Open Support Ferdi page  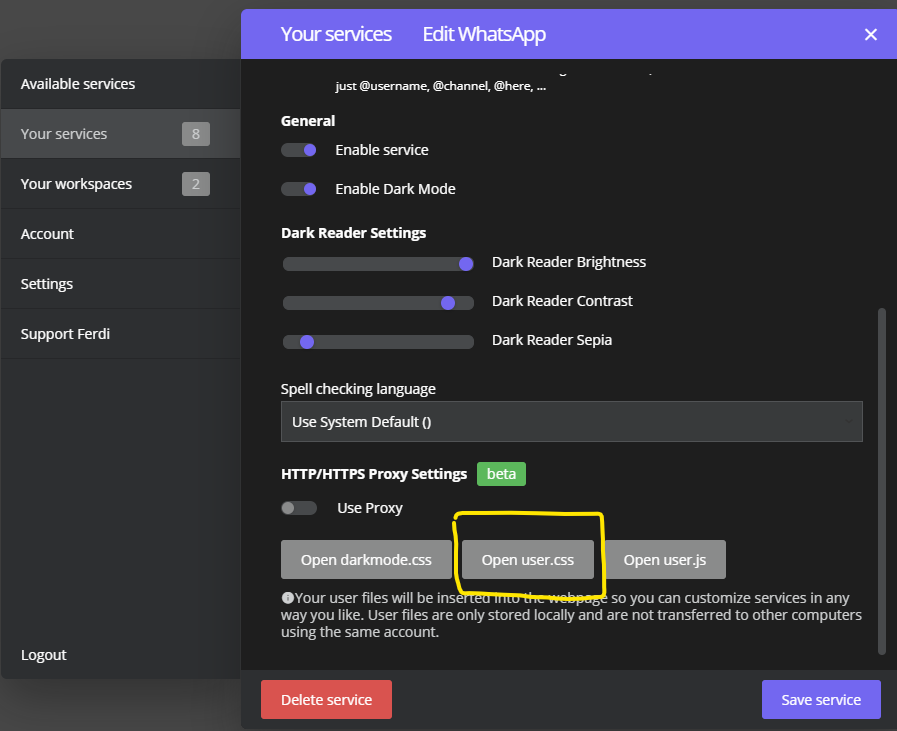pyautogui.click(x=121, y=334)
